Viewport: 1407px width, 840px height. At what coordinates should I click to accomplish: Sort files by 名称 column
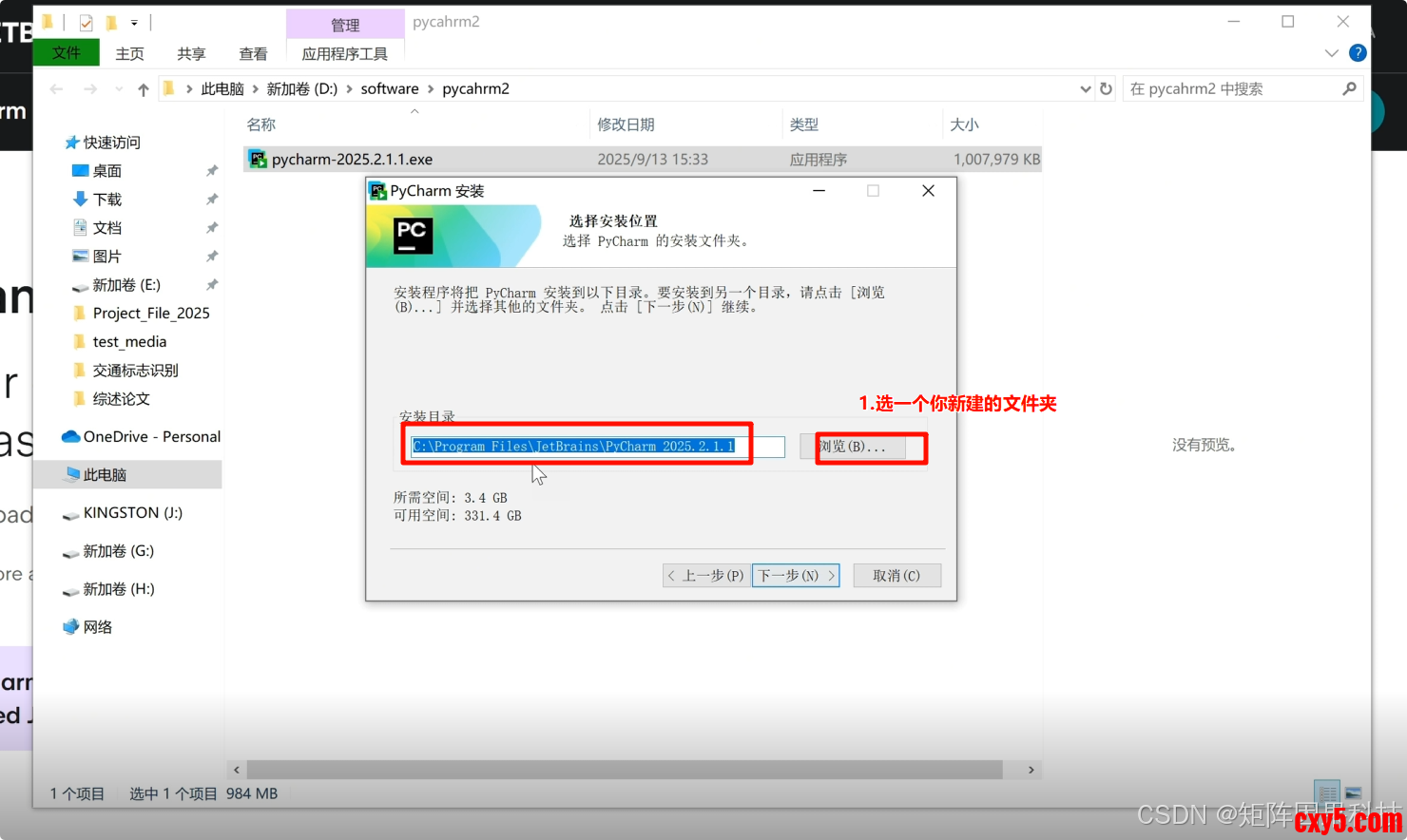260,125
